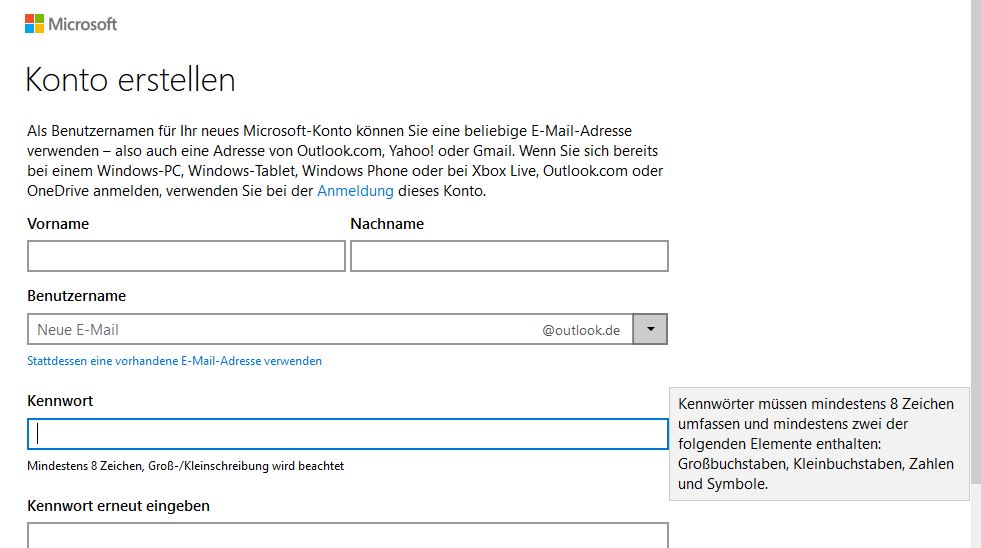The width and height of the screenshot is (981, 548).
Task: Click the Anmeldung link
Action: (355, 191)
